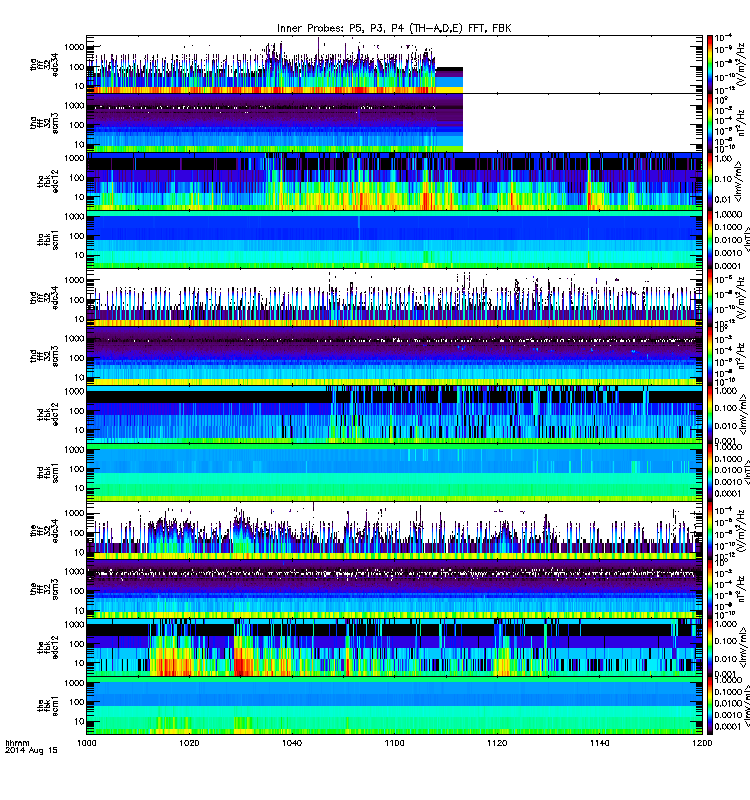This screenshot has height=800, width=750.
Task: Click the 1020 time tick on x-axis
Action: pyautogui.click(x=189, y=743)
